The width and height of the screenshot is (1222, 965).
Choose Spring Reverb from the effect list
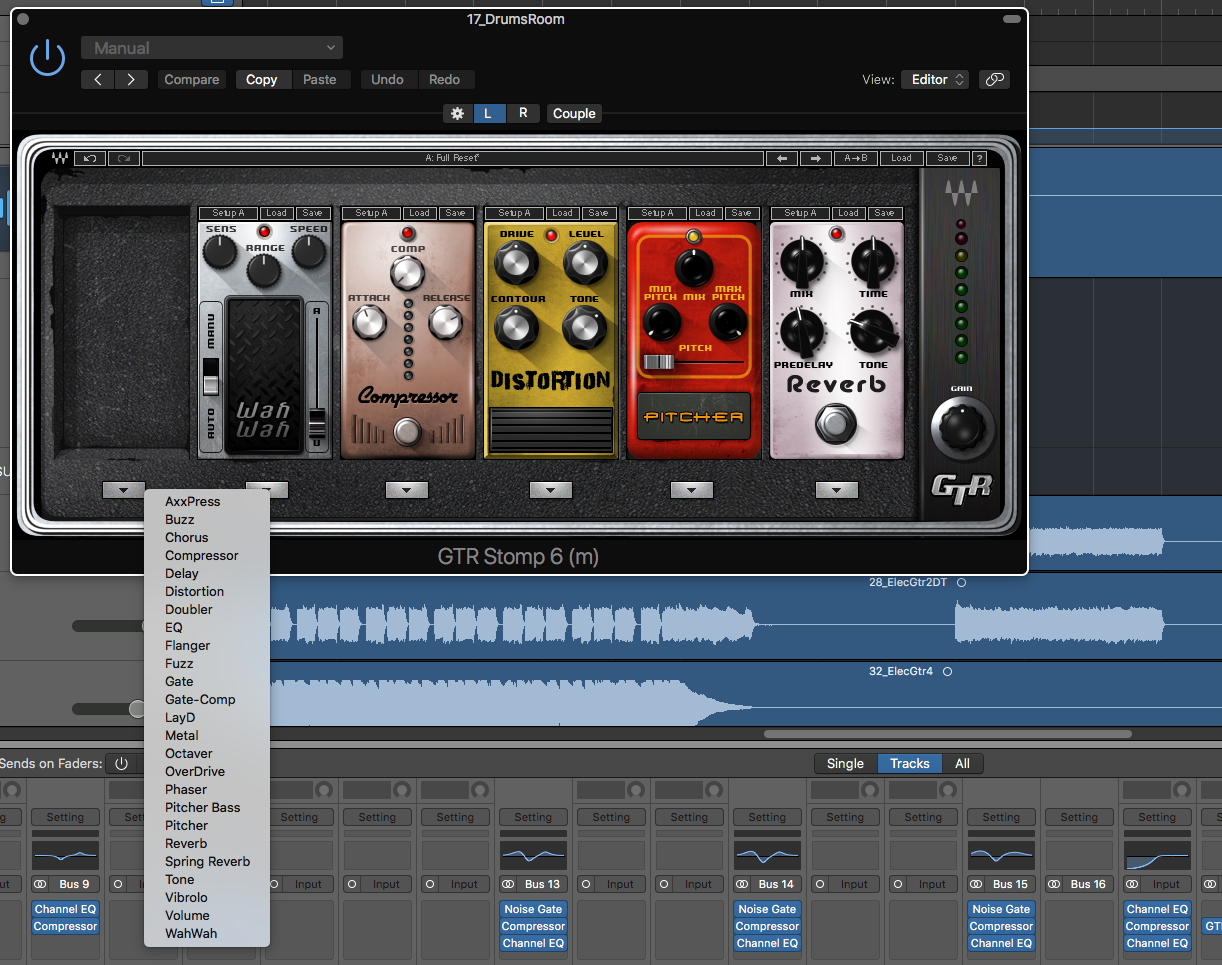click(208, 861)
